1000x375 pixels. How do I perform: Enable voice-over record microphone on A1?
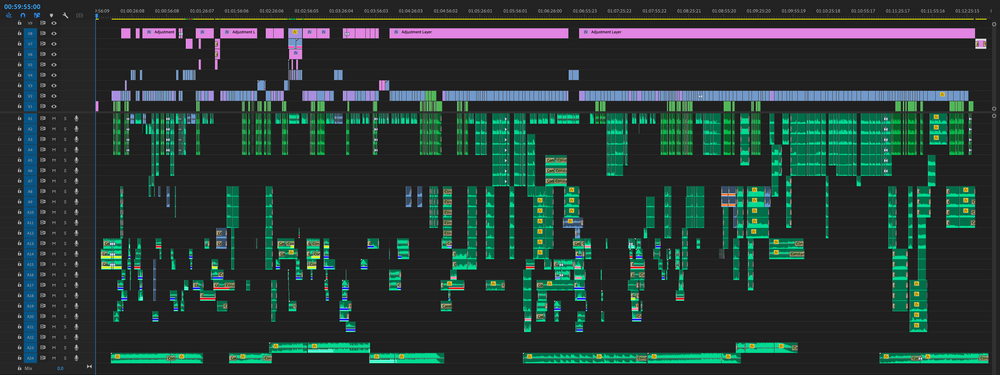click(x=76, y=119)
